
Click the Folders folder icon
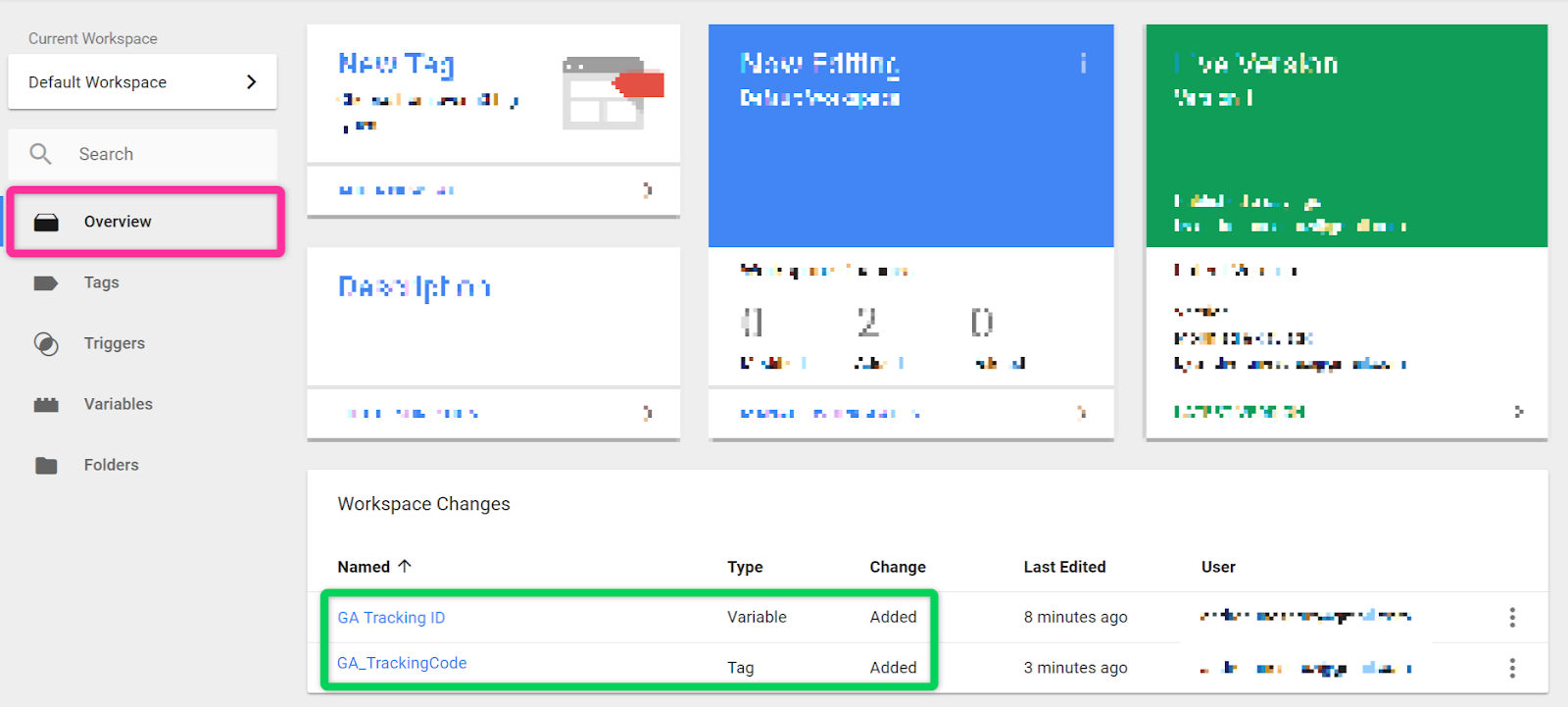46,466
